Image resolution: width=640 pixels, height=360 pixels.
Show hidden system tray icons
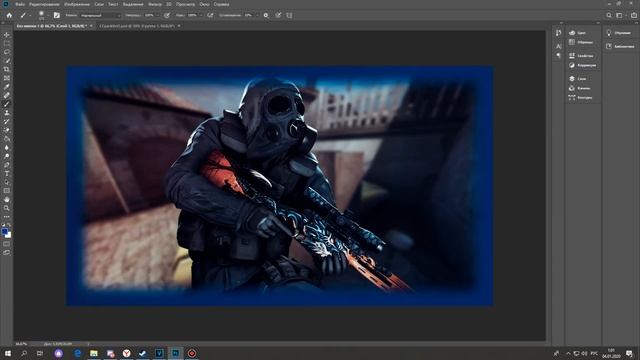[x=568, y=353]
